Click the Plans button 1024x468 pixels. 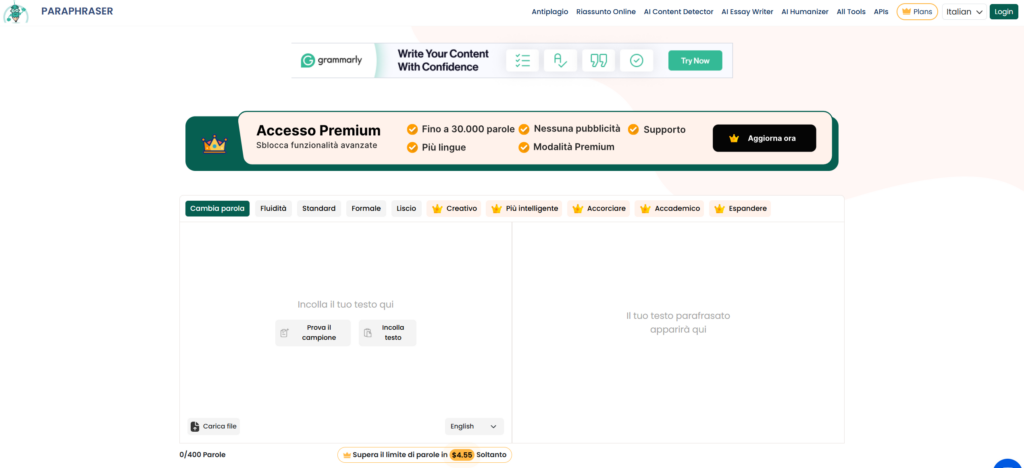(x=917, y=12)
